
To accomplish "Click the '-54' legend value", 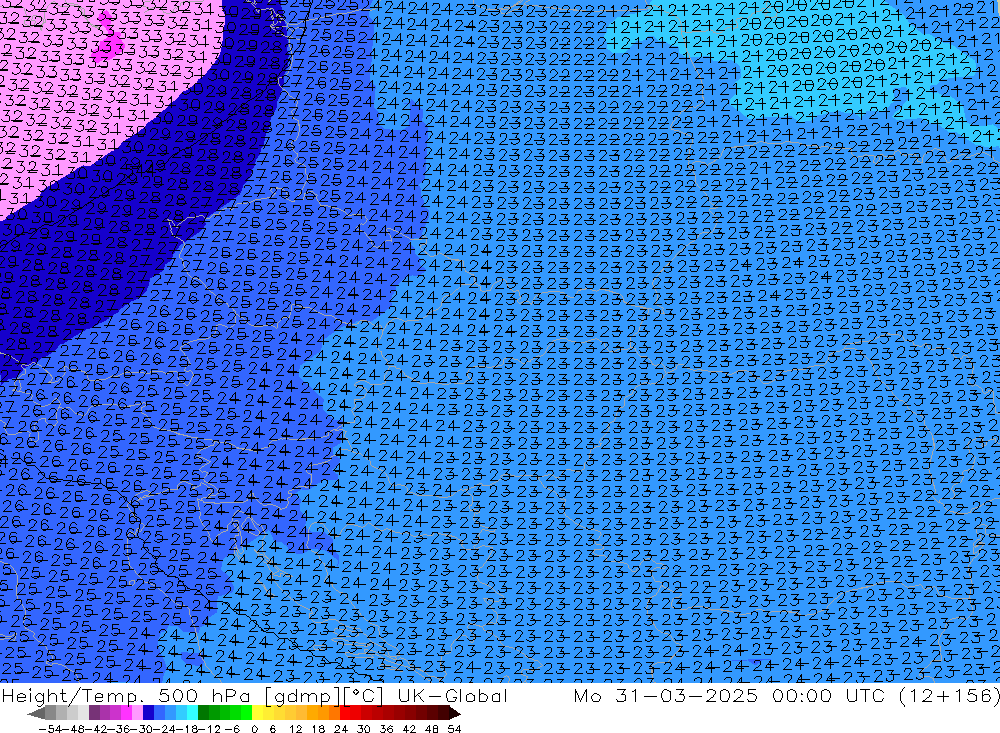I will pos(50,729).
